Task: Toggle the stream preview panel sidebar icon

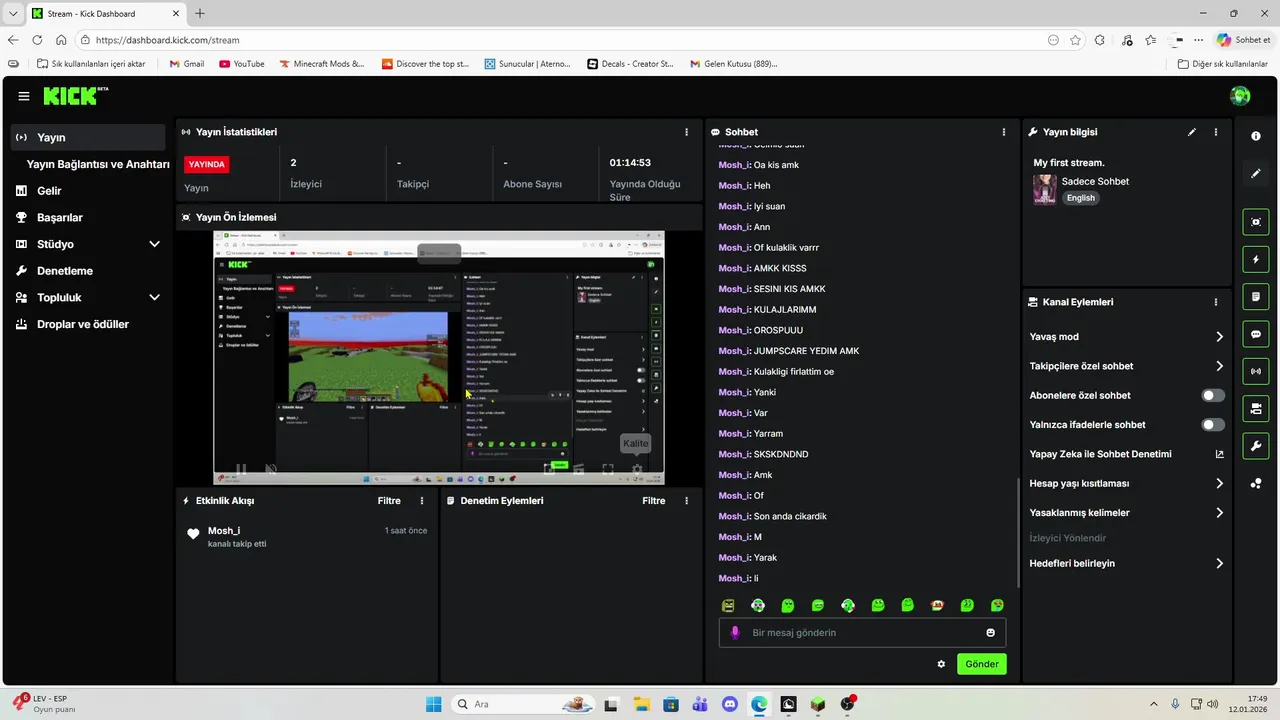Action: coord(1256,222)
